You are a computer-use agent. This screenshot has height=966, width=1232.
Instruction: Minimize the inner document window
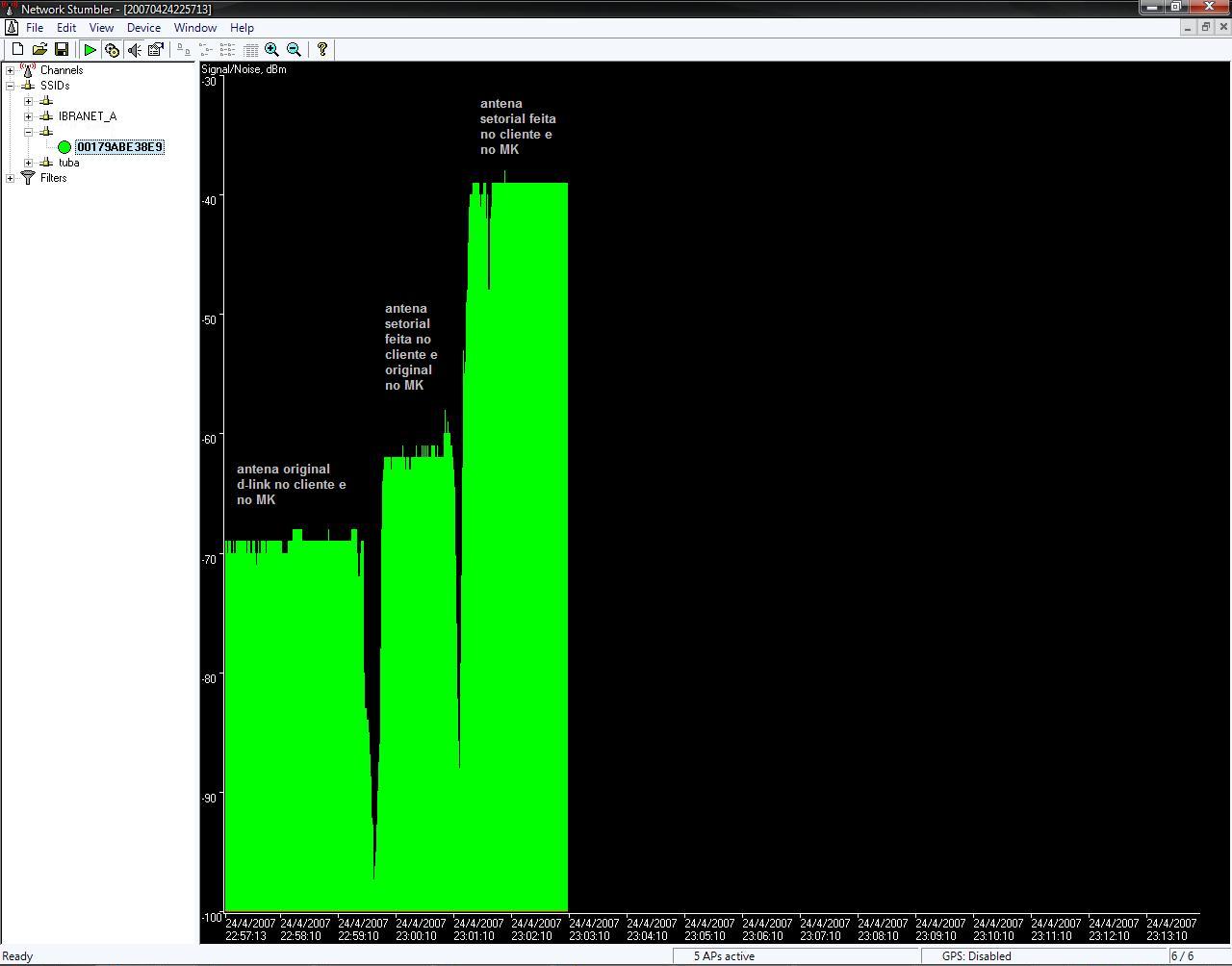1188,27
